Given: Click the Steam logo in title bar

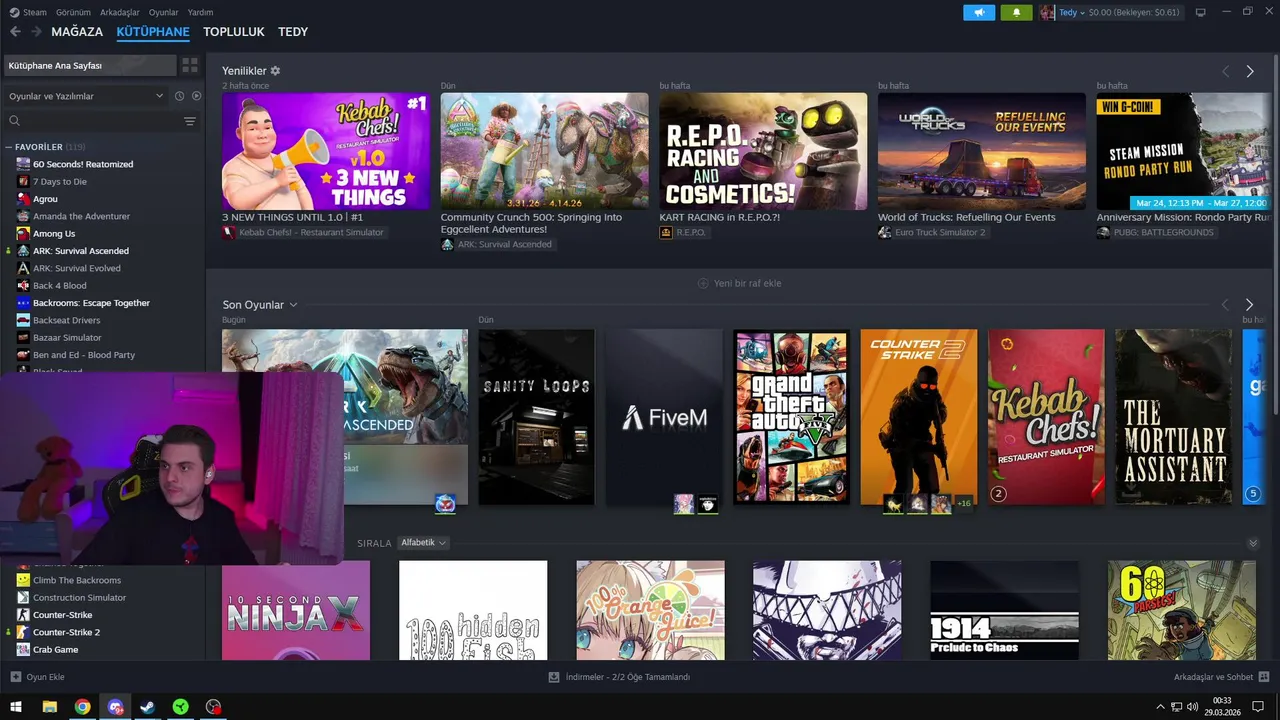Looking at the screenshot, I should (x=14, y=12).
